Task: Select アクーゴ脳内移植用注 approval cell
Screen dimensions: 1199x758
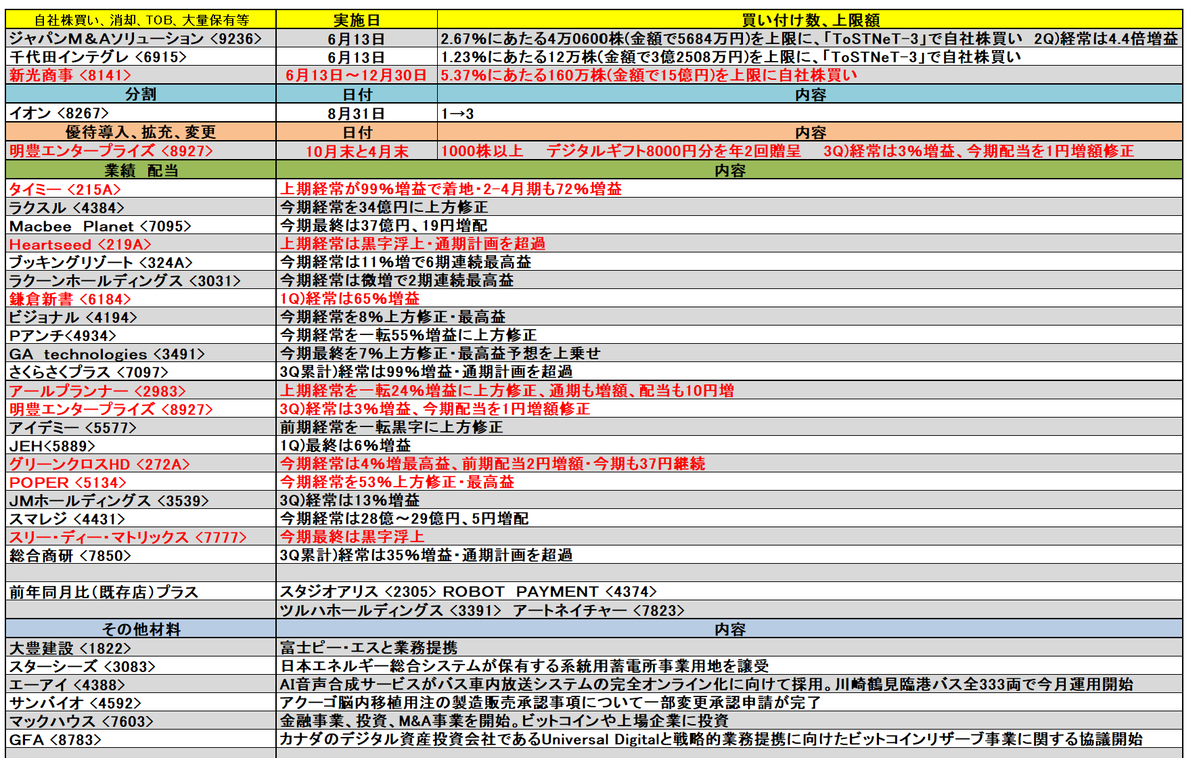Action: pos(729,703)
